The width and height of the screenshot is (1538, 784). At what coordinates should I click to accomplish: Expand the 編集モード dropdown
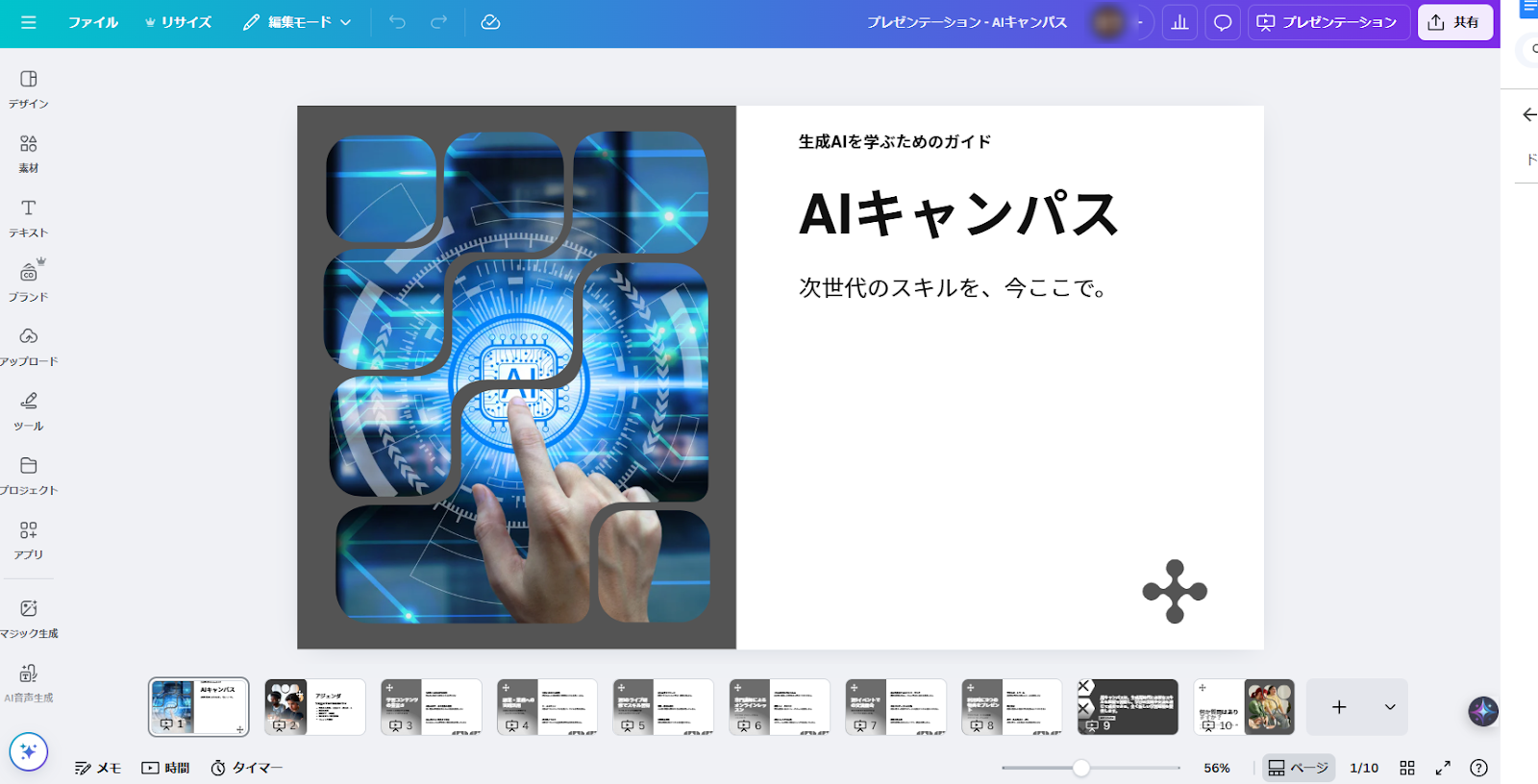[x=297, y=22]
